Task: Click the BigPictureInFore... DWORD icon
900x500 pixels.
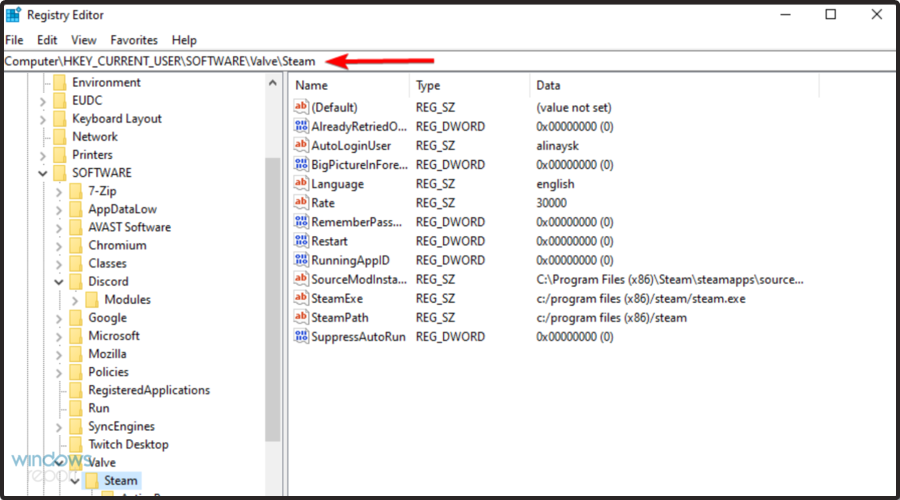Action: (x=301, y=164)
